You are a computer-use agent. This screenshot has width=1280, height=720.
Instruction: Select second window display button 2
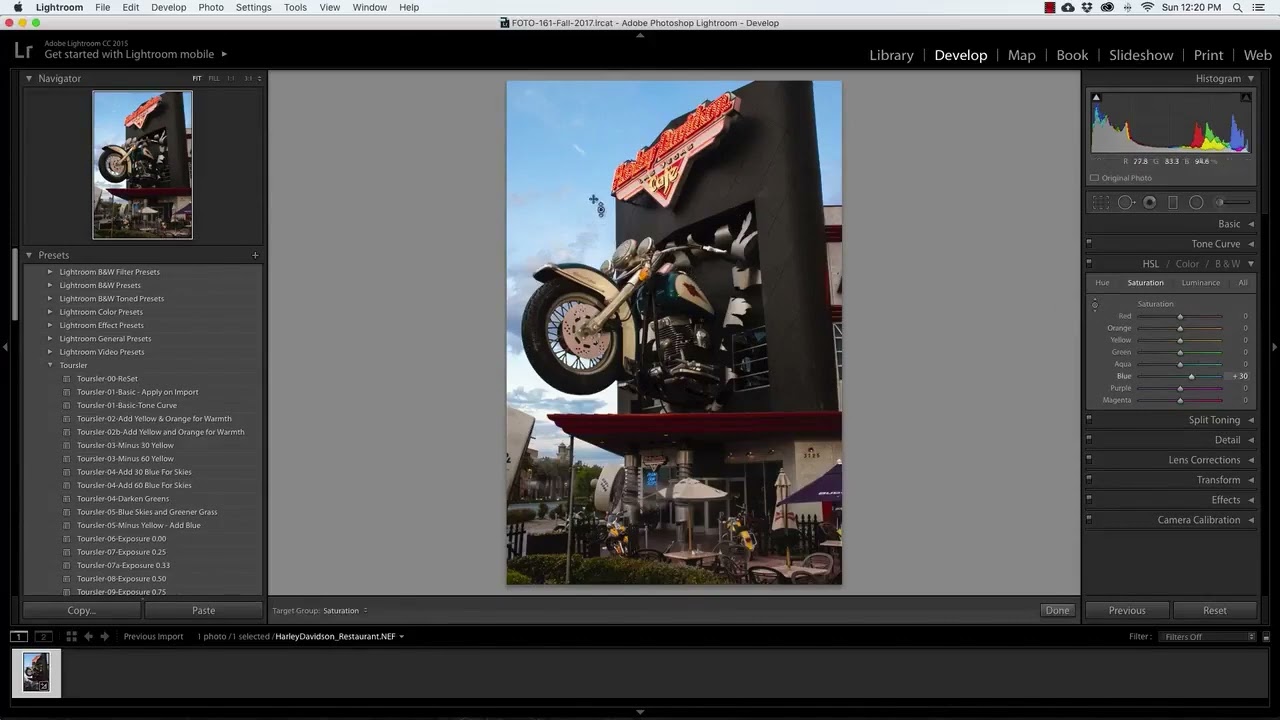click(43, 636)
